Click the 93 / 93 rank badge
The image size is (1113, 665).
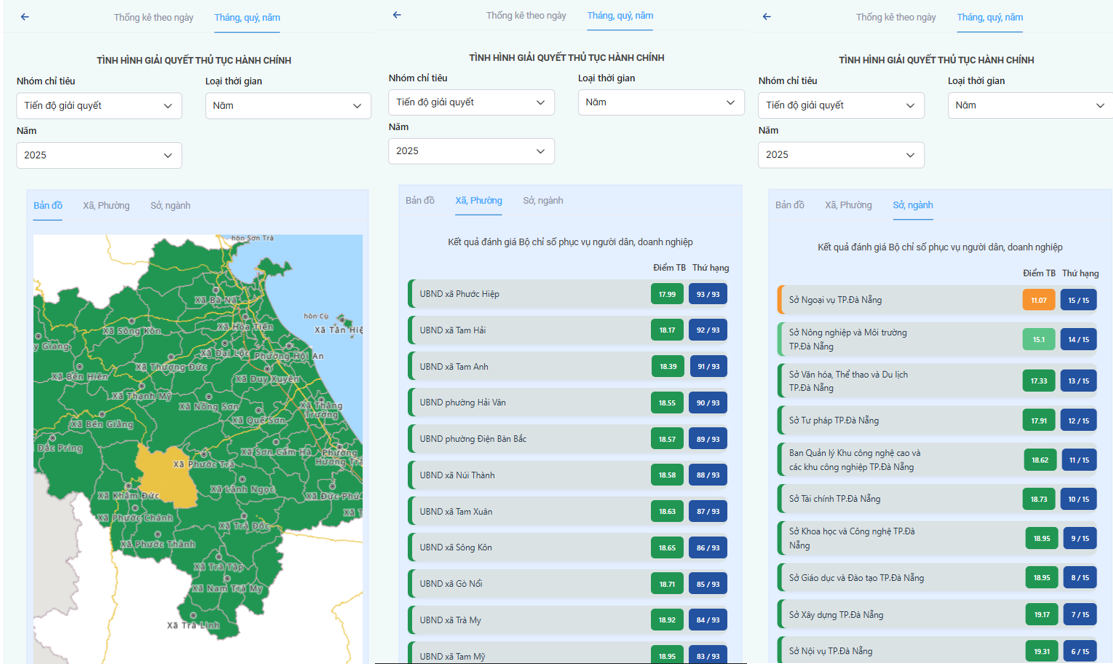(x=708, y=294)
